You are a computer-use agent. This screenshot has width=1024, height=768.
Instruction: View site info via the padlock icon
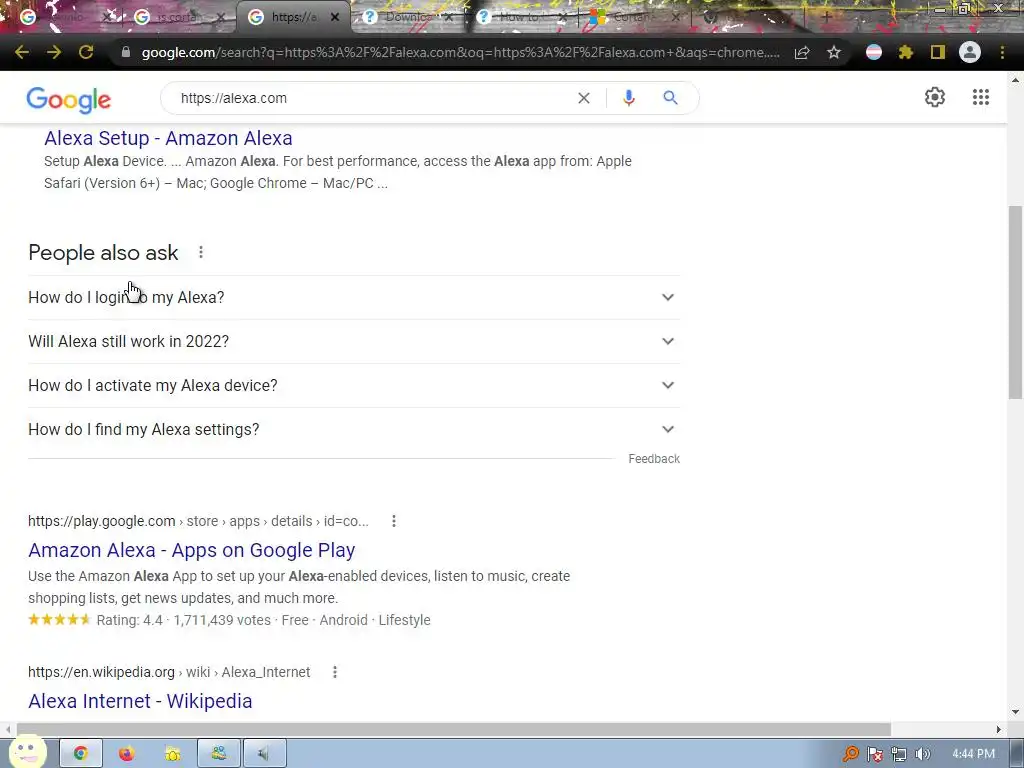126,52
